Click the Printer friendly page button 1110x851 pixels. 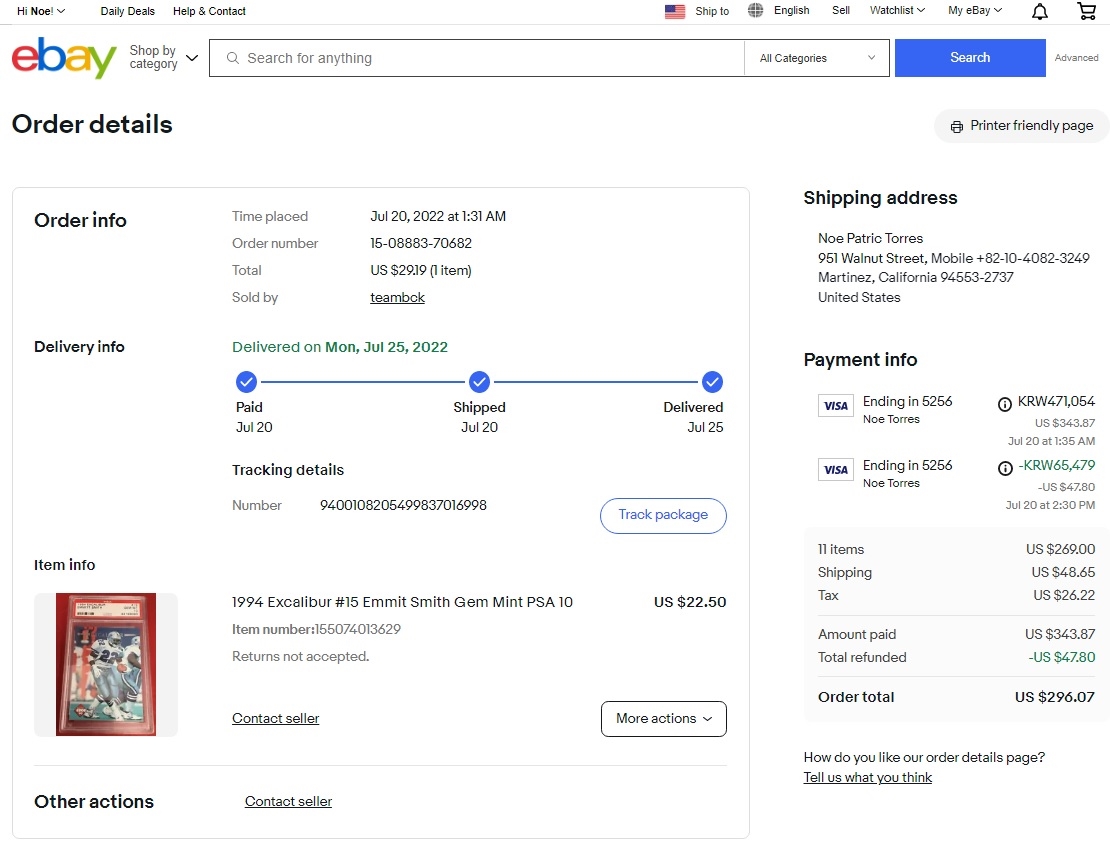1023,126
